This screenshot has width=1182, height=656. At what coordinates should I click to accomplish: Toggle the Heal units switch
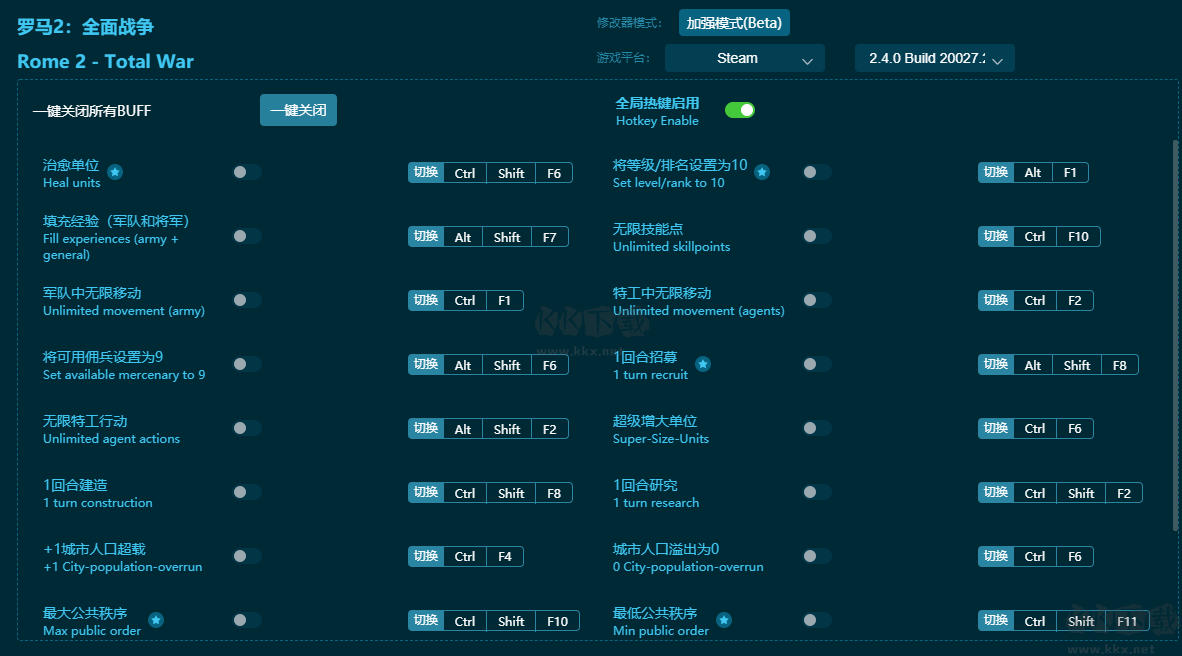247,172
